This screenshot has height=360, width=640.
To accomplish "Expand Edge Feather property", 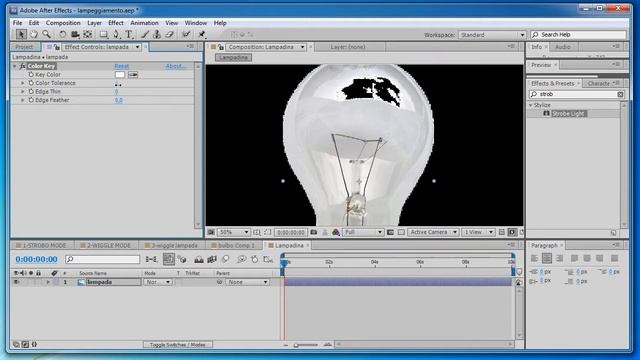I will [23, 100].
